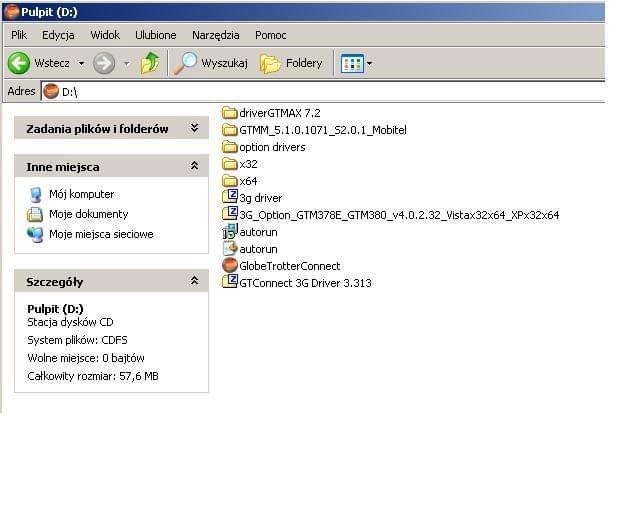
Task: Click the grey forward arrow icon
Action: [104, 63]
